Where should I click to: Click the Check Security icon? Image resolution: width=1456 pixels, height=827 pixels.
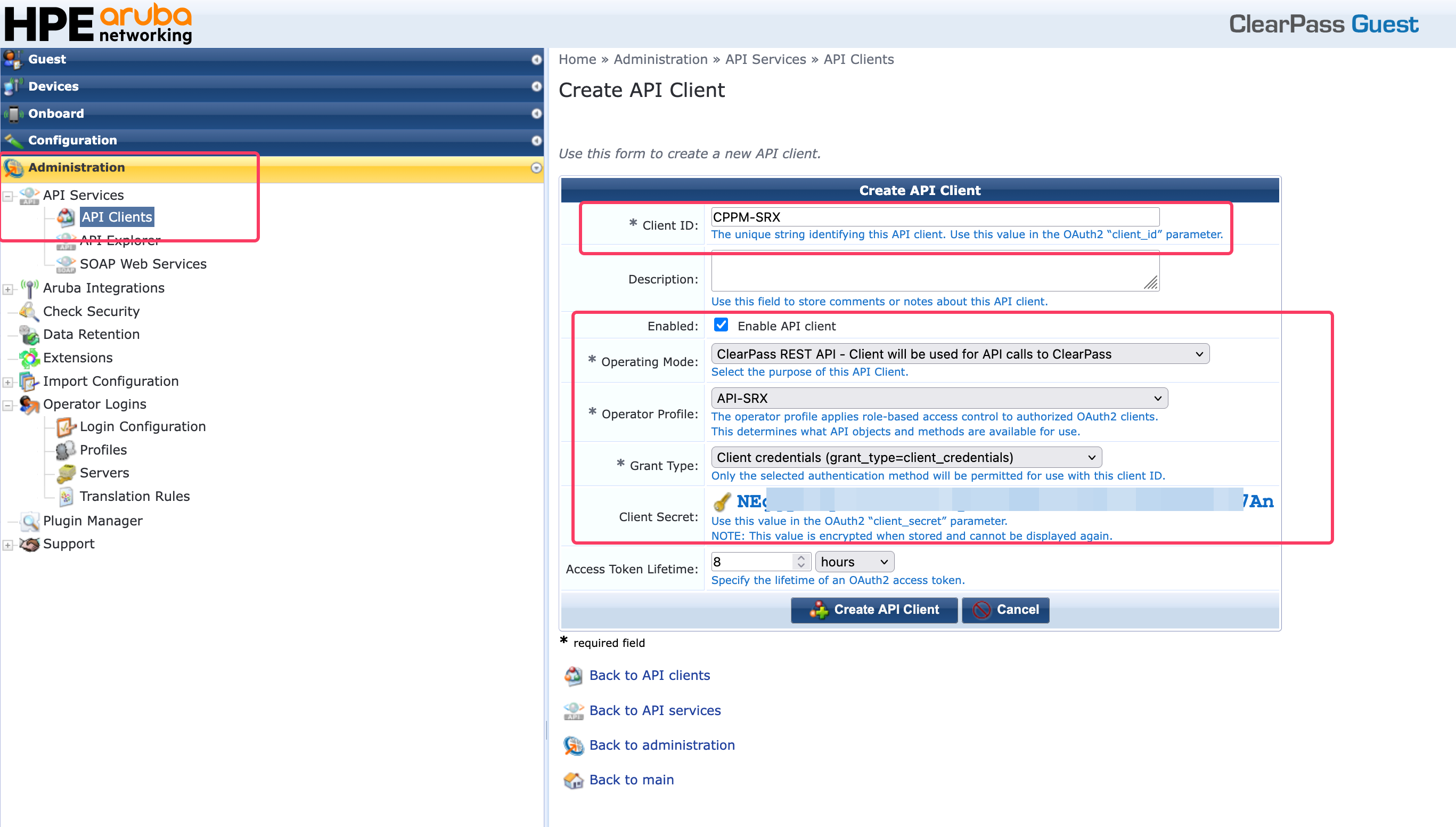[29, 311]
